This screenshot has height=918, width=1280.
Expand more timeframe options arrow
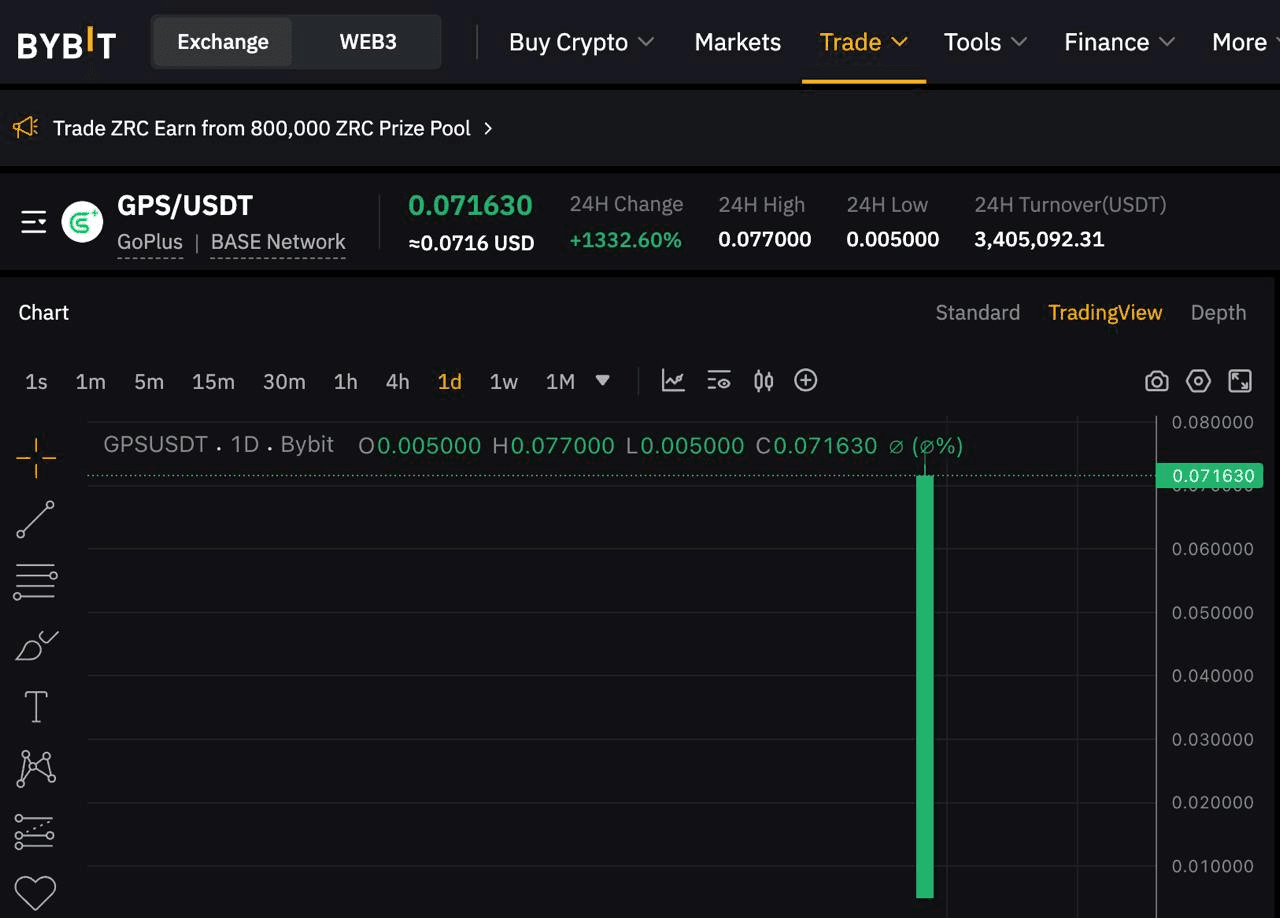click(x=602, y=381)
